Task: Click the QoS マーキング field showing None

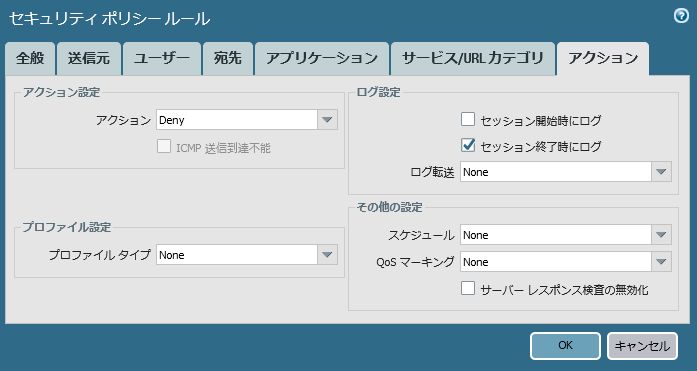Action: point(556,262)
